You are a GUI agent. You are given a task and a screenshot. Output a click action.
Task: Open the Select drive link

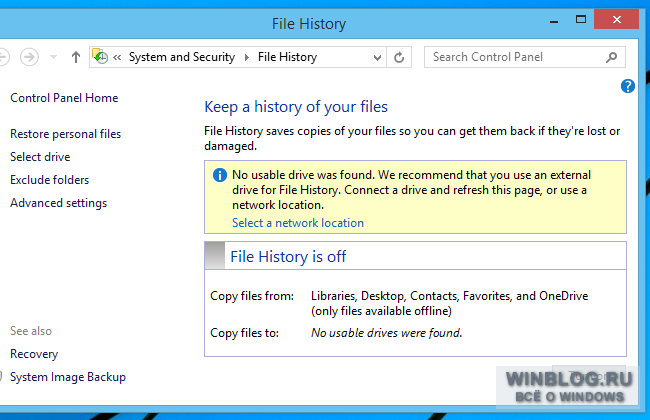click(x=40, y=157)
